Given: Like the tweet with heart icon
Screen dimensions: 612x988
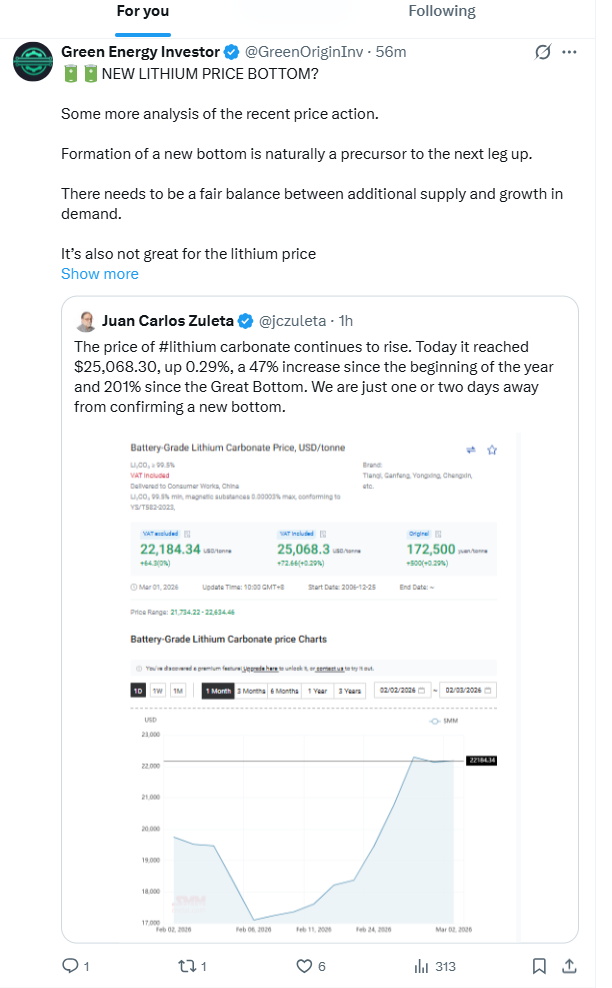Looking at the screenshot, I should point(305,966).
